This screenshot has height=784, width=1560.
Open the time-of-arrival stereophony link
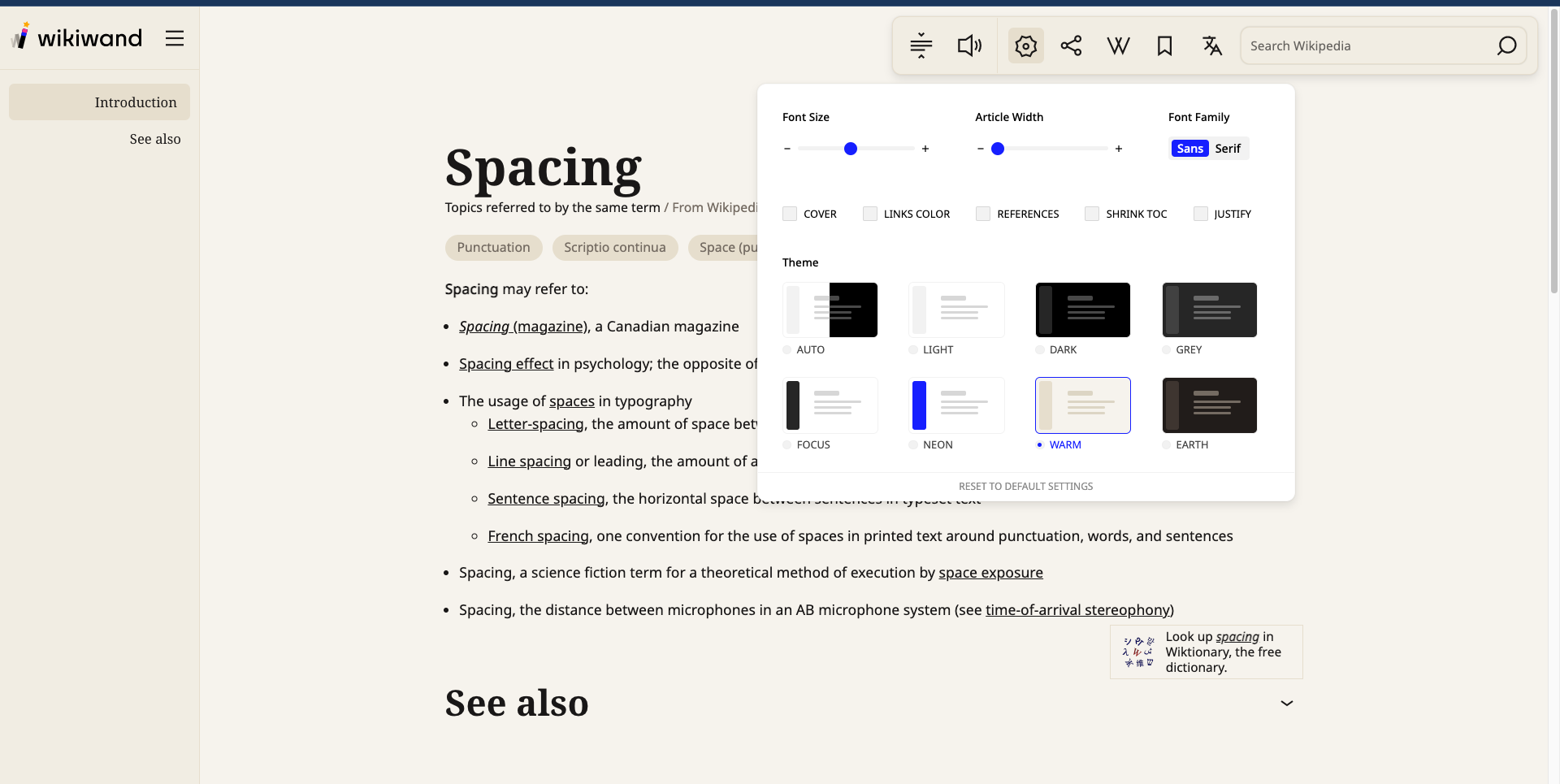[x=1077, y=610]
